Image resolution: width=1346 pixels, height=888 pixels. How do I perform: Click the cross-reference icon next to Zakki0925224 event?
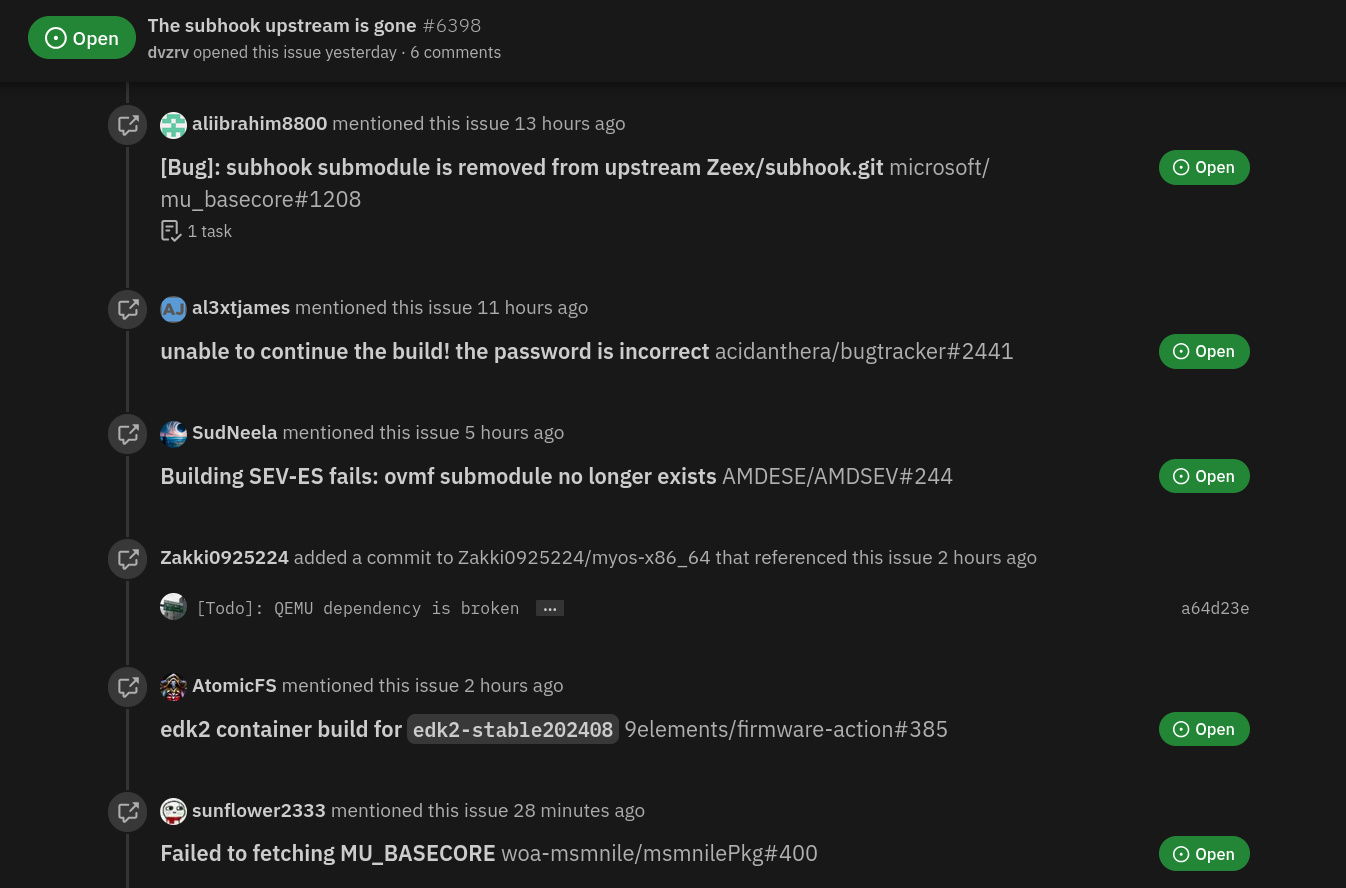click(x=128, y=559)
